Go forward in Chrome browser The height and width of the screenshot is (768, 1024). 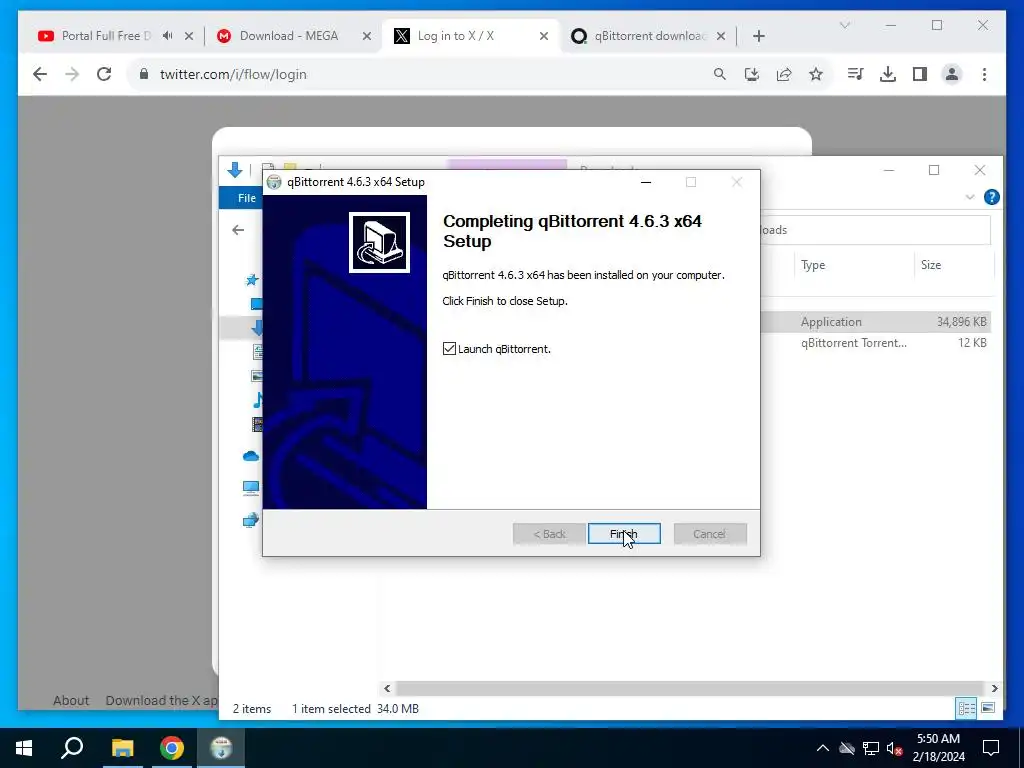(x=72, y=74)
